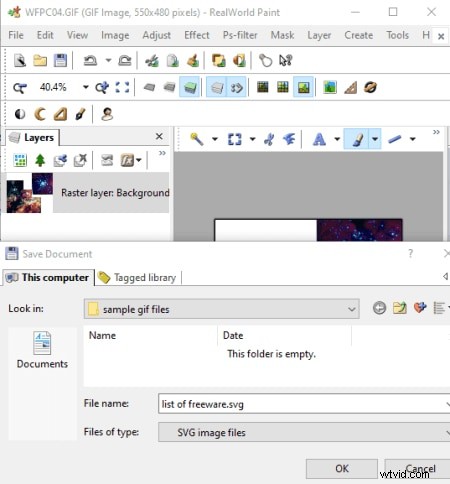450x484 pixels.
Task: Click the zoom magnifier icon beside 40.4%
Action: [x=20, y=88]
